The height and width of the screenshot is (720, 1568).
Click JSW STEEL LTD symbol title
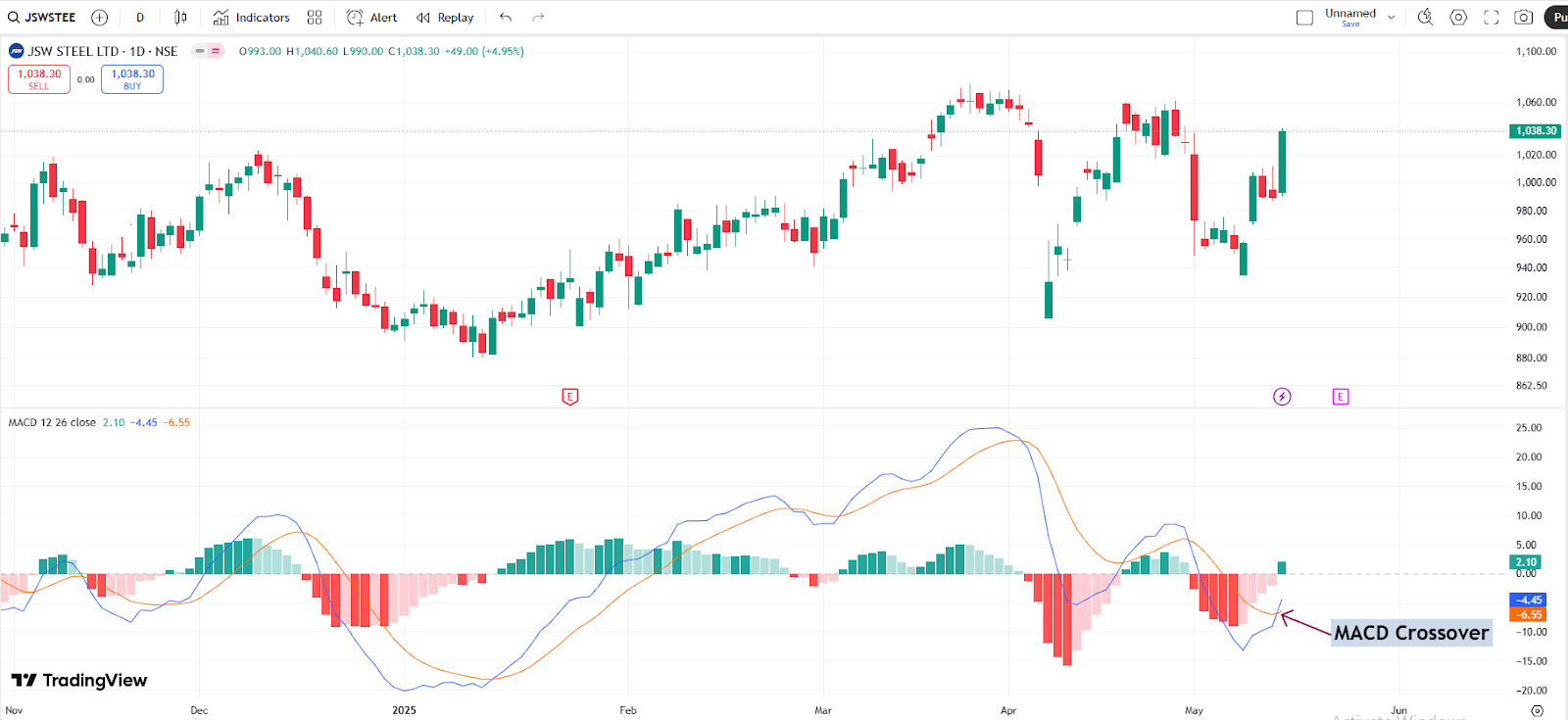102,51
